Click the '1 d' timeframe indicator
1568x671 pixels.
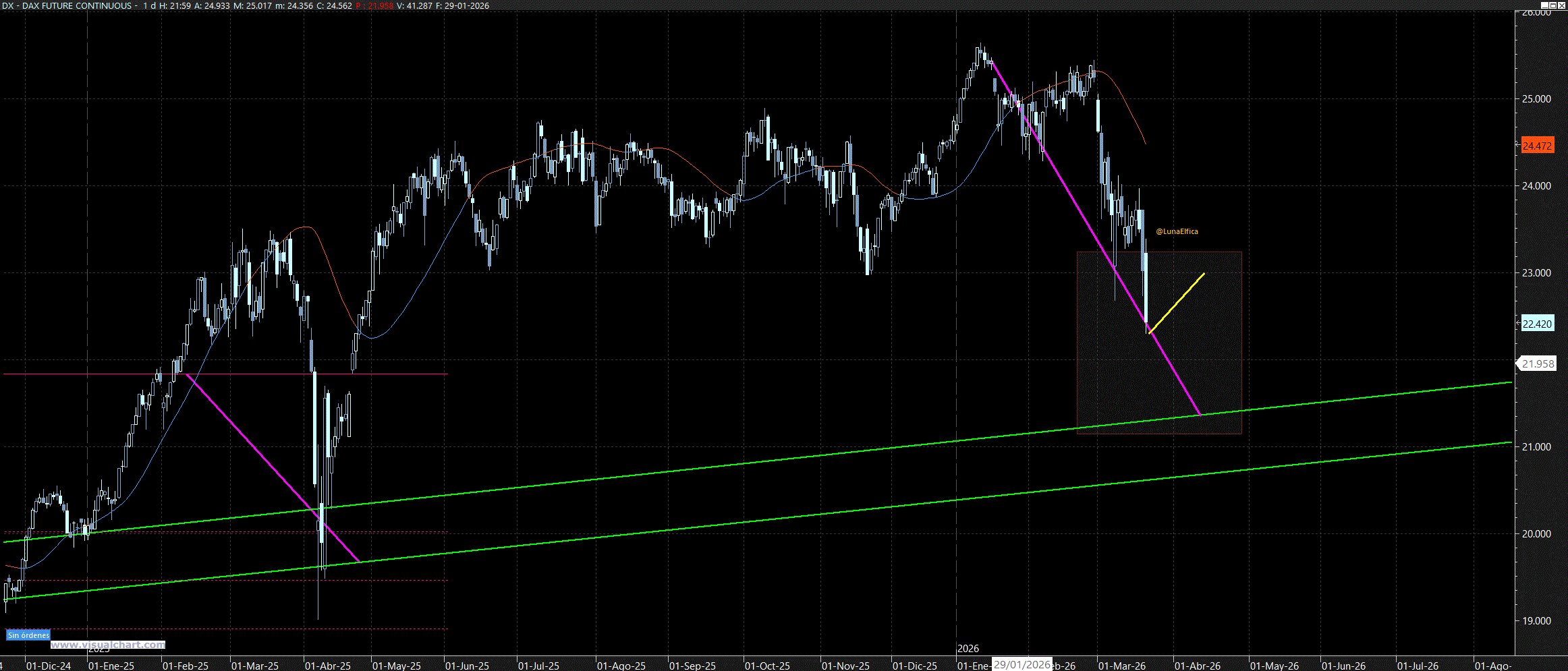pos(150,6)
